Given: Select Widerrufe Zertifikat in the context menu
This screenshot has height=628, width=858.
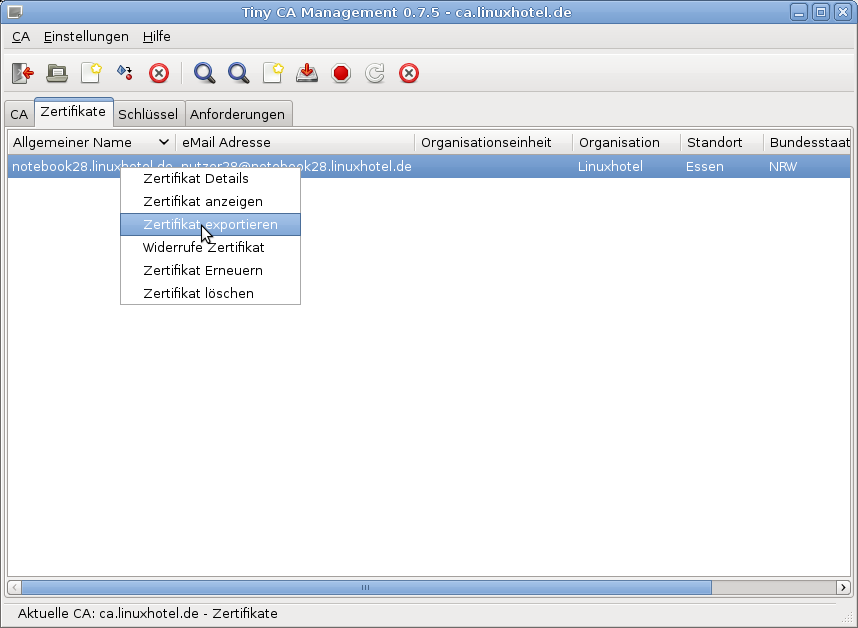Looking at the screenshot, I should 204,248.
